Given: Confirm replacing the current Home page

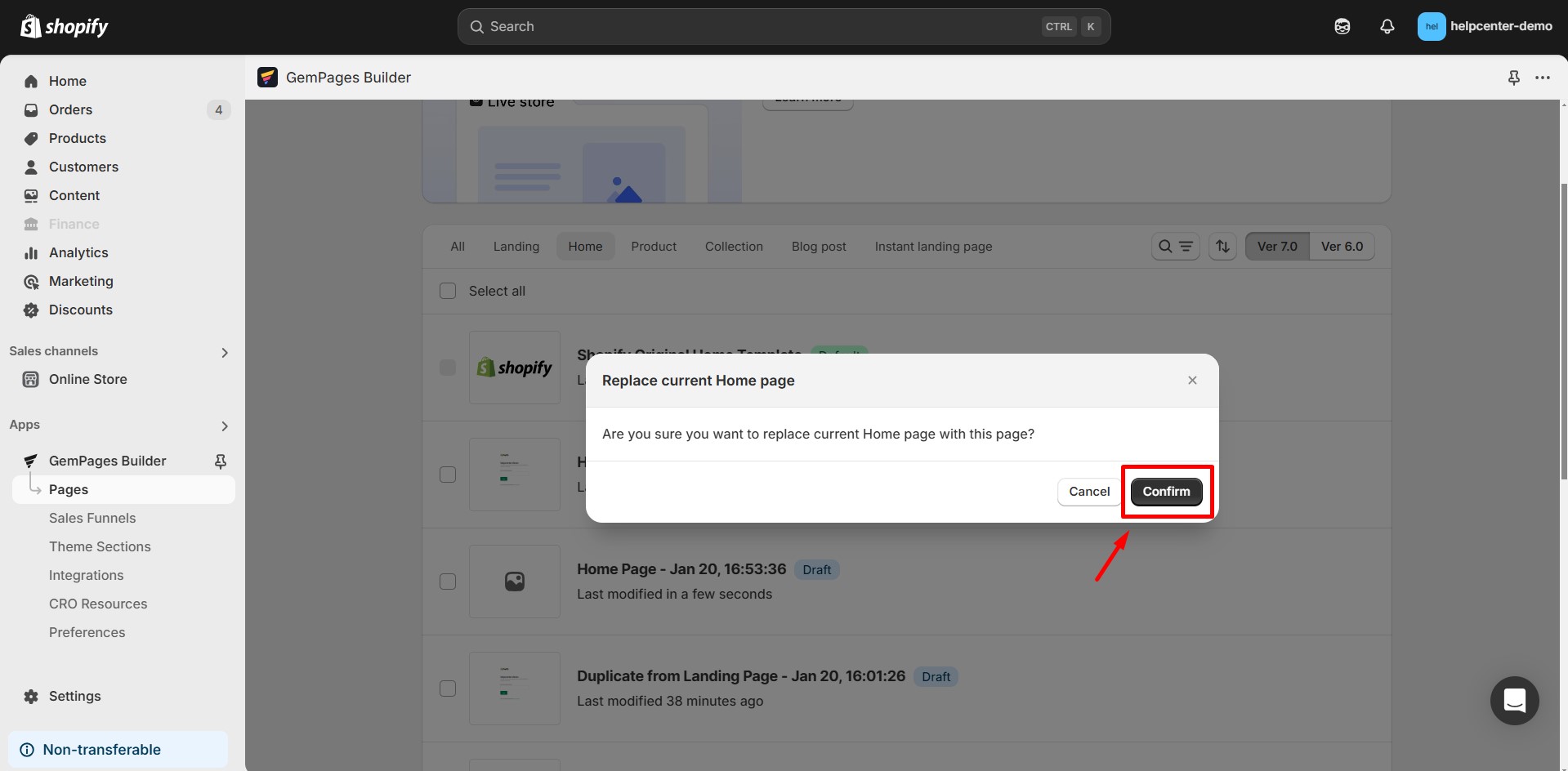Looking at the screenshot, I should pyautogui.click(x=1166, y=491).
